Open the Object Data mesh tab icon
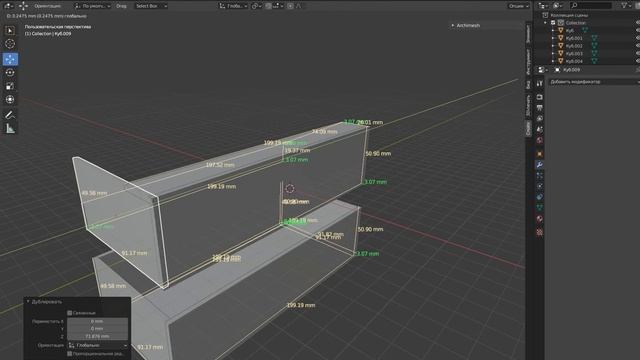The width and height of the screenshot is (640, 360). pos(540,207)
